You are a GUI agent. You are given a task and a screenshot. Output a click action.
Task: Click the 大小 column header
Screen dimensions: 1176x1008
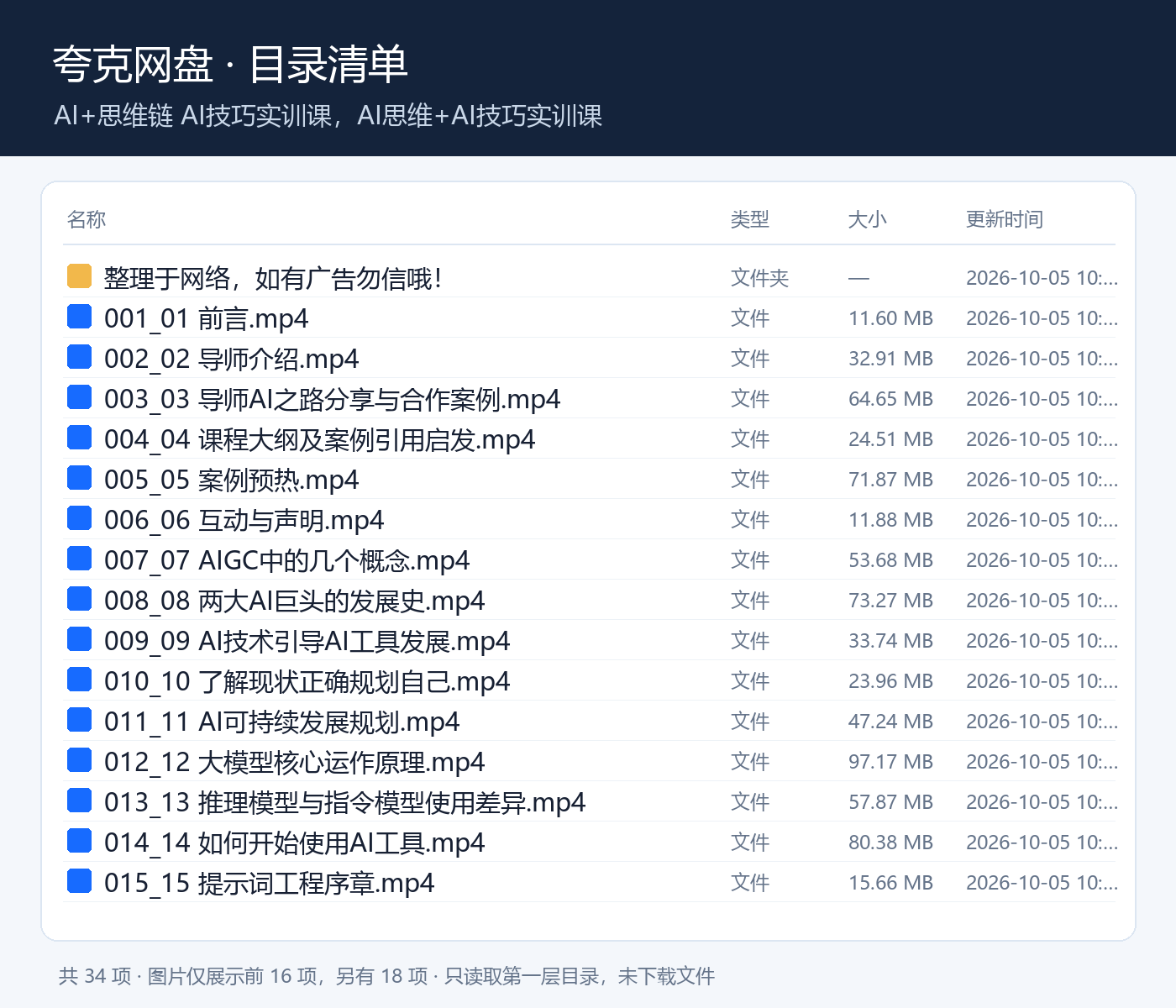868,219
